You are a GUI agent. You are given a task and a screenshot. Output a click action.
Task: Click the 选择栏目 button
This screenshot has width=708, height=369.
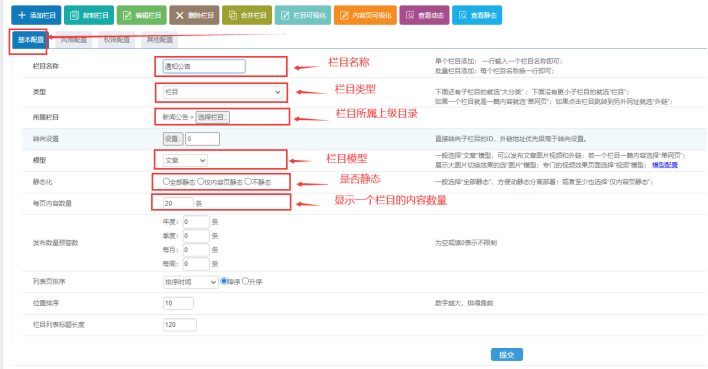[x=212, y=117]
